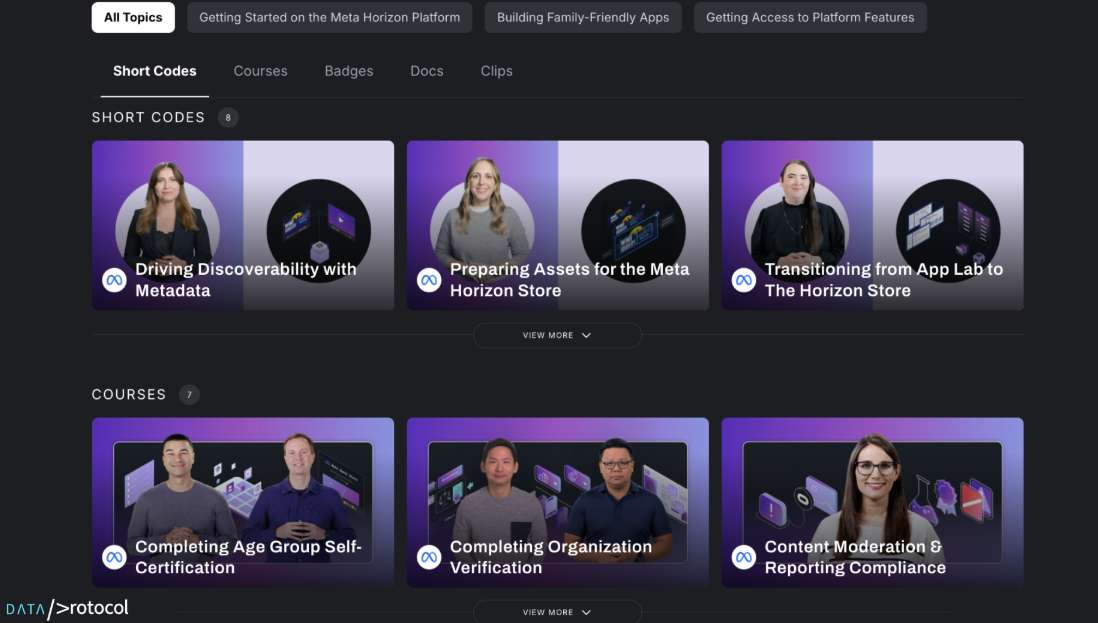Screen dimensions: 1098x623
Task: Click Meta logo on Transitioning from App Lab card
Action: pos(744,280)
